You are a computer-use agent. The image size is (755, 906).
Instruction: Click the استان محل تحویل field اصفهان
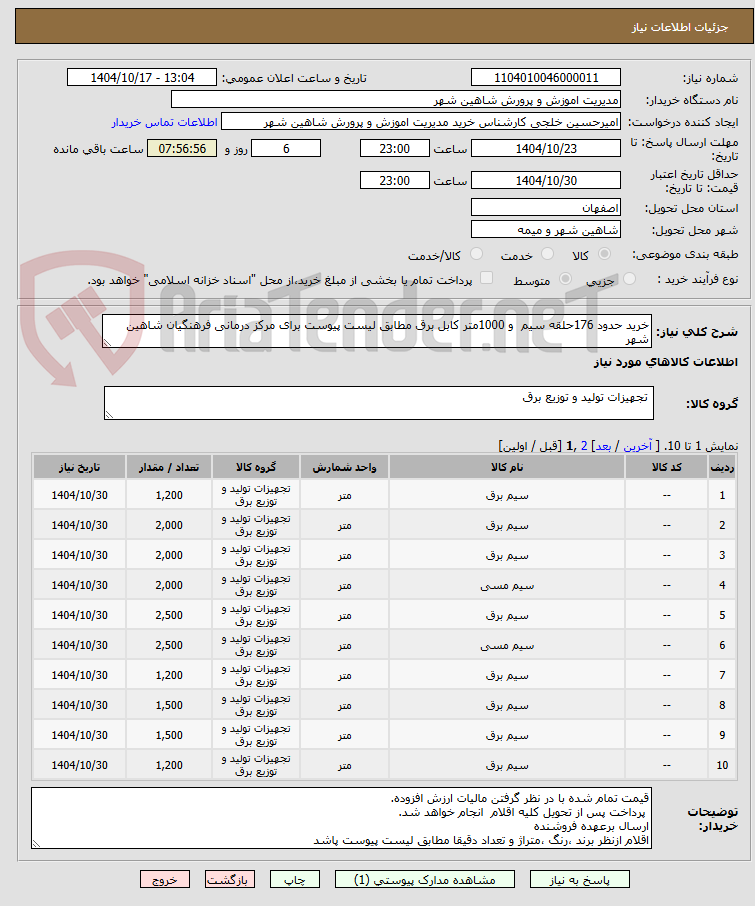546,207
